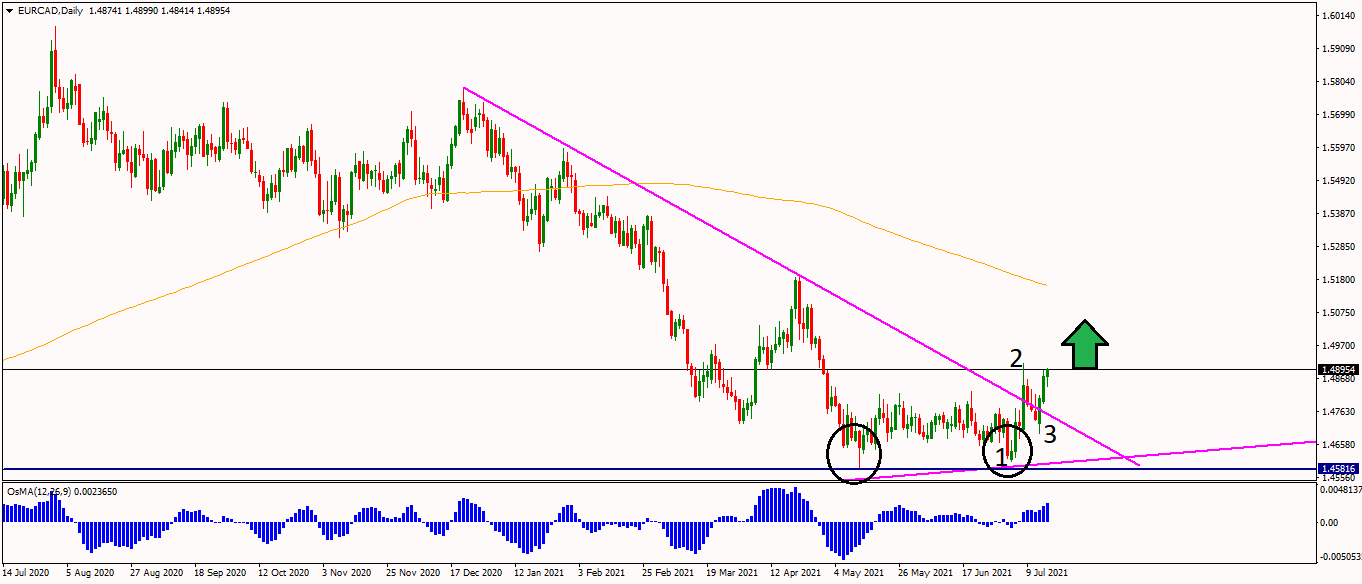Select the number 2 label above breakout candle

coord(1016,357)
